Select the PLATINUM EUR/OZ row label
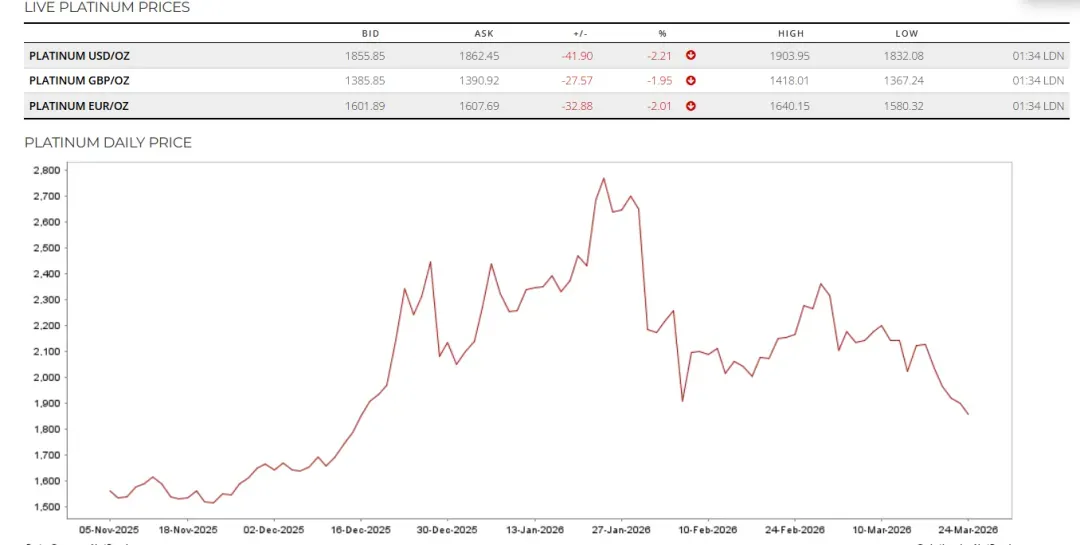Image resolution: width=1080 pixels, height=545 pixels. coord(79,106)
